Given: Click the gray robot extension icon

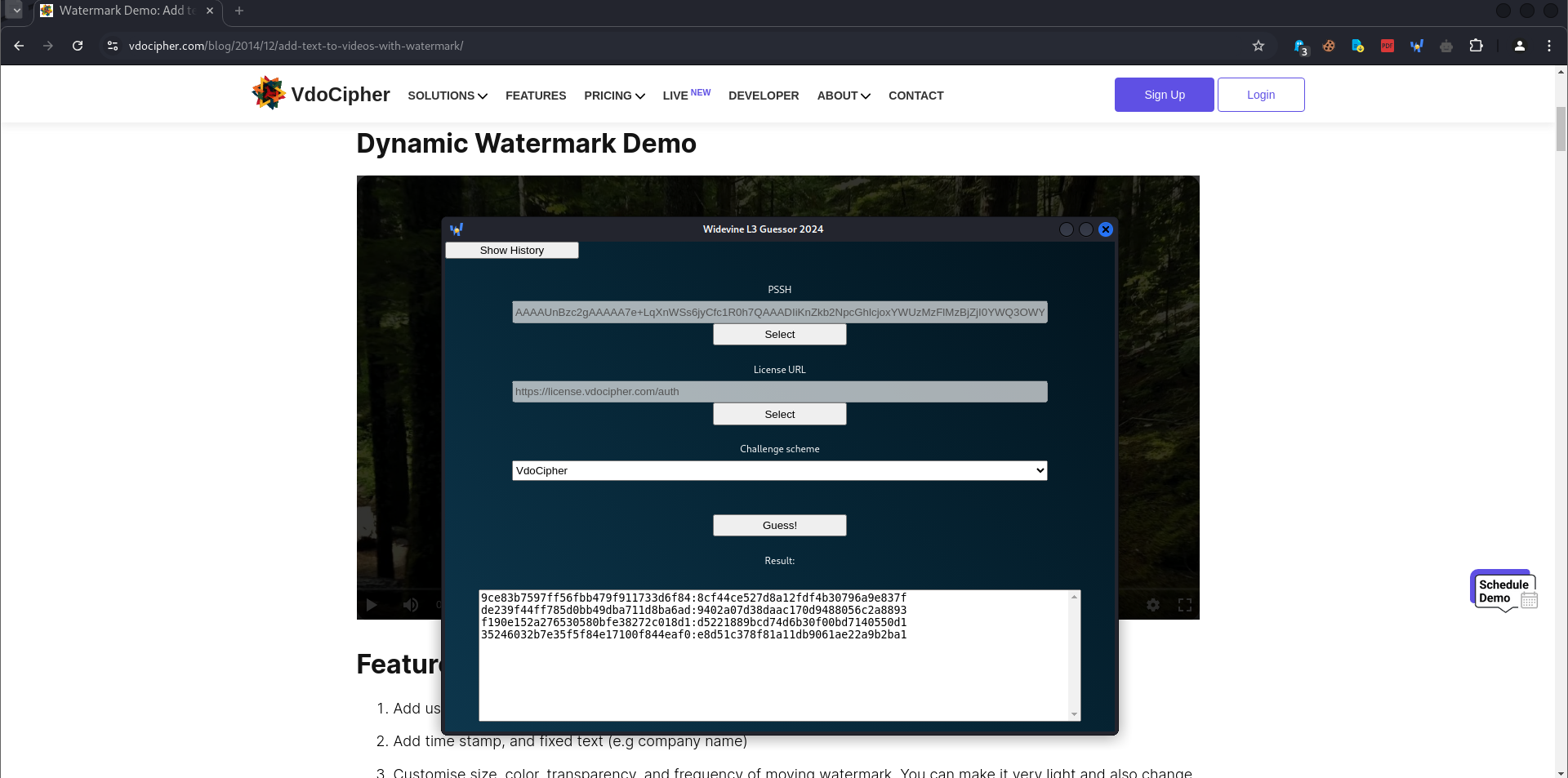Looking at the screenshot, I should [x=1446, y=46].
